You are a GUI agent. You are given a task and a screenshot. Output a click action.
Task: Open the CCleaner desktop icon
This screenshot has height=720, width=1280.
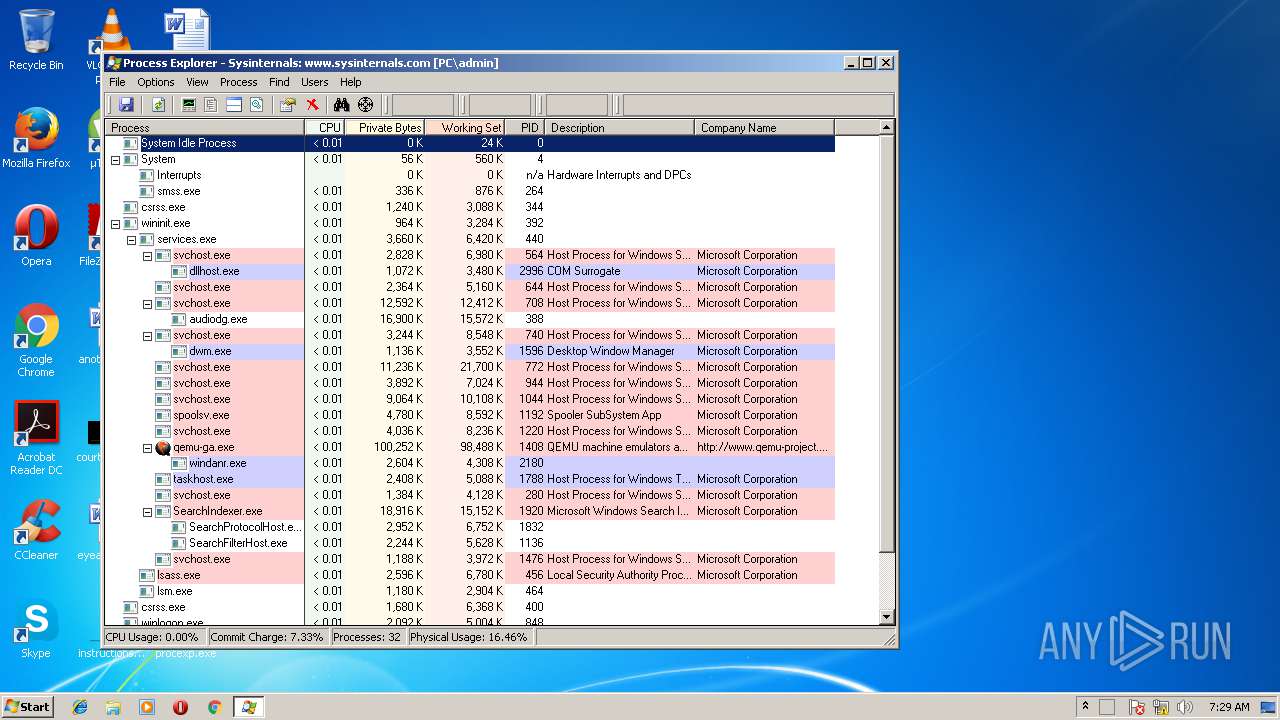point(36,530)
